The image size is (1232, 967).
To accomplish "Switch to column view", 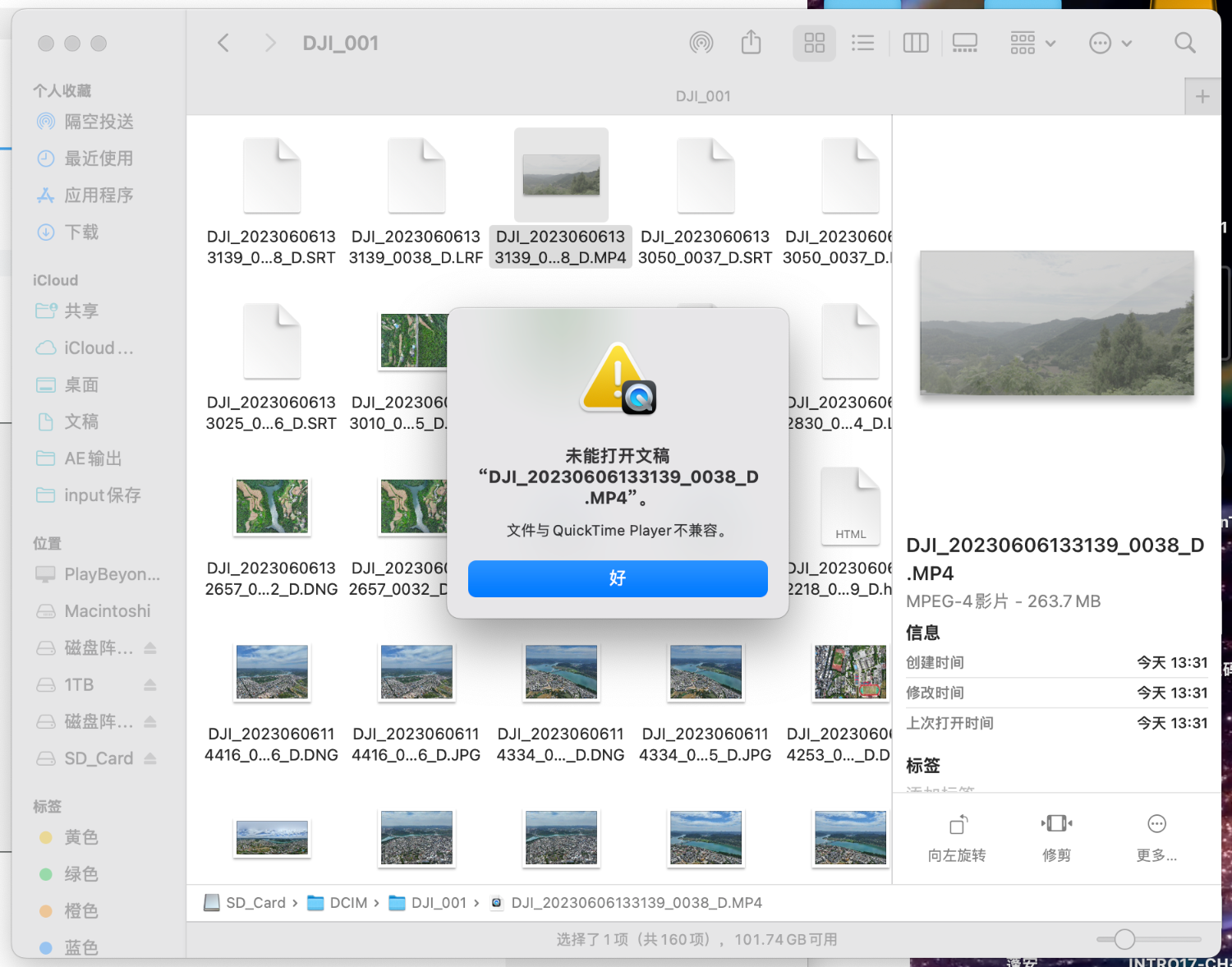I will pyautogui.click(x=915, y=43).
